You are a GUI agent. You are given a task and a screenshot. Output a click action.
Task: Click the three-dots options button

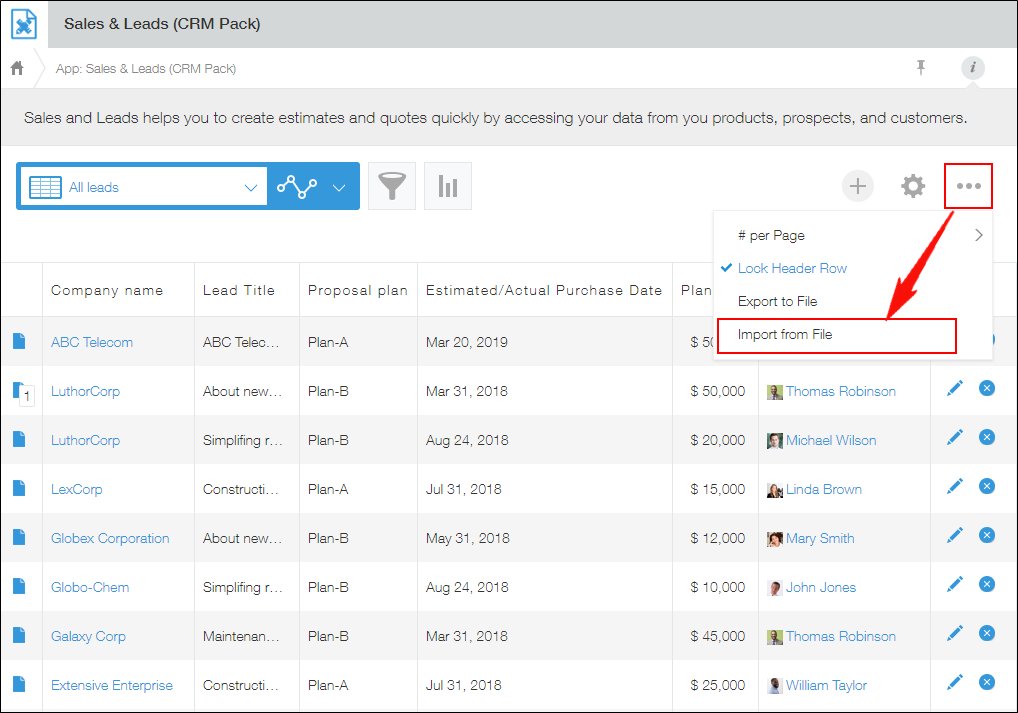[968, 186]
